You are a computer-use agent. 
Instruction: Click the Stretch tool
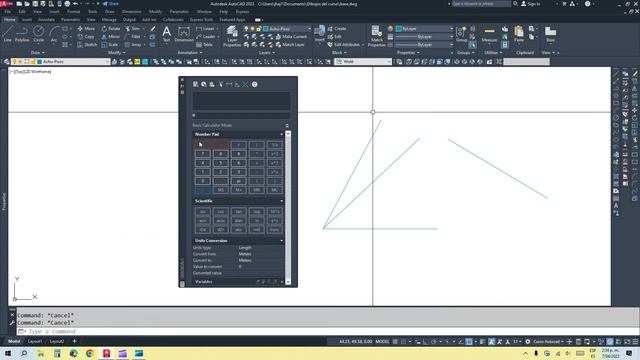87,44
